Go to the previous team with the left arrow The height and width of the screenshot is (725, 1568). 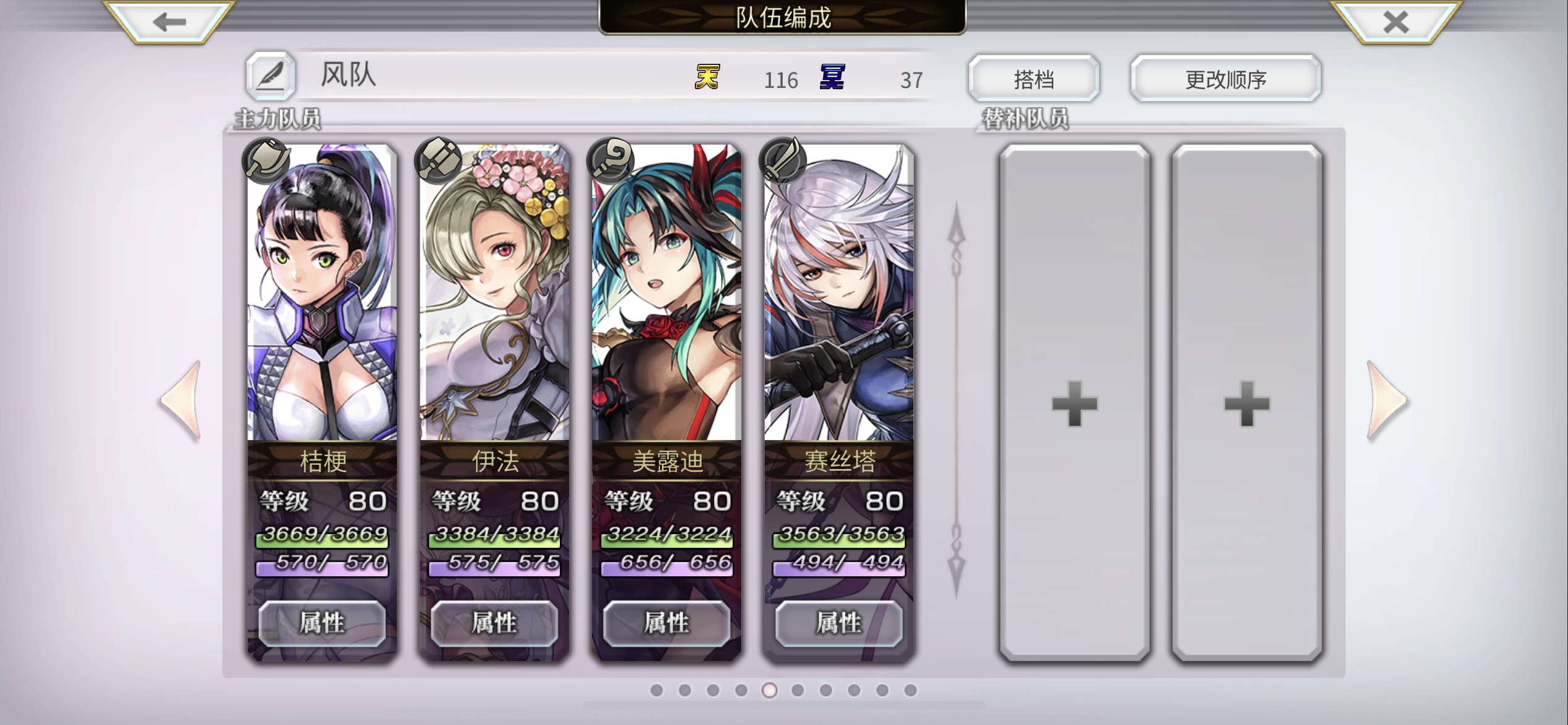pyautogui.click(x=181, y=400)
